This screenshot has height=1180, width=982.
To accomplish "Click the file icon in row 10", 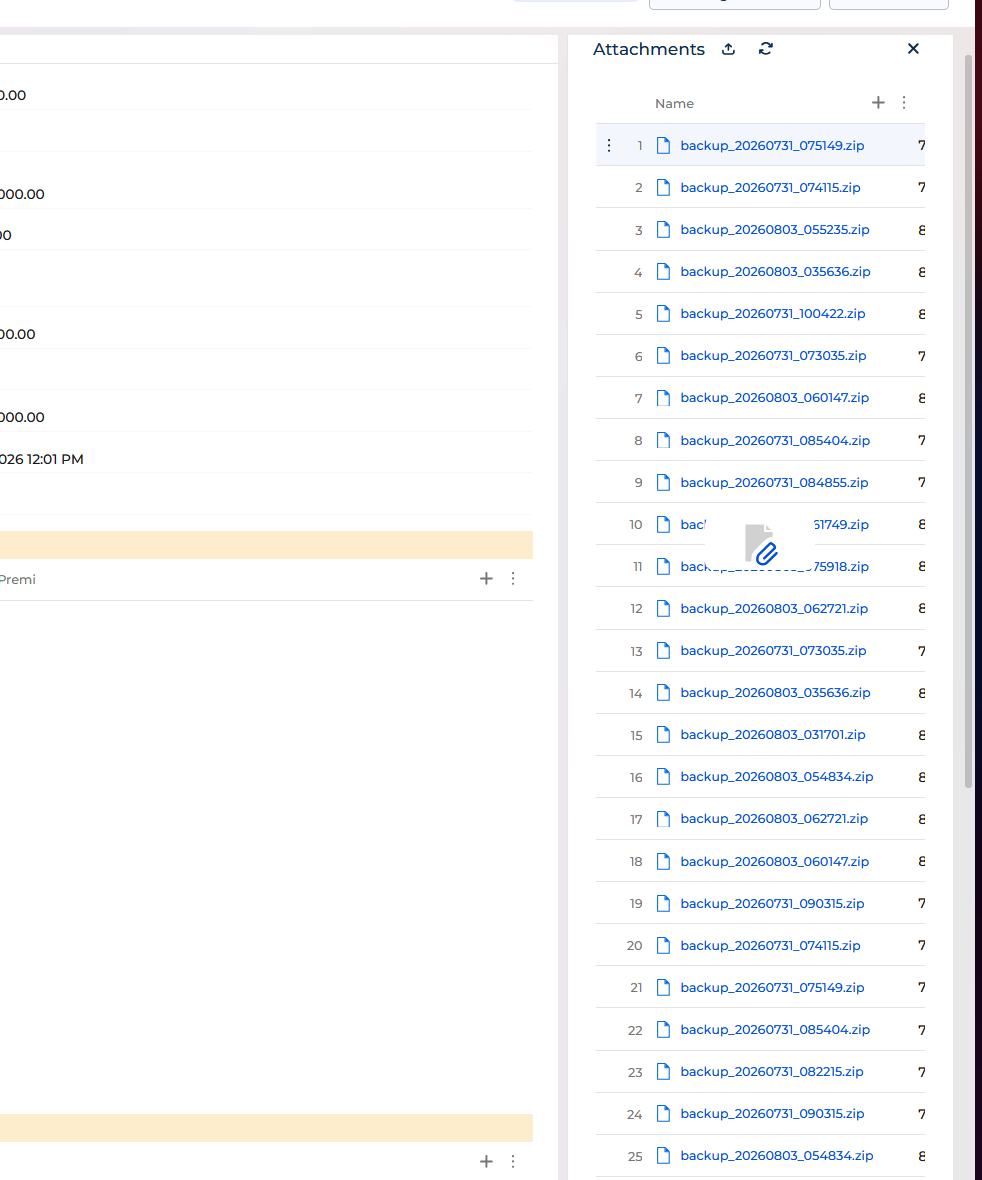I will pos(663,525).
